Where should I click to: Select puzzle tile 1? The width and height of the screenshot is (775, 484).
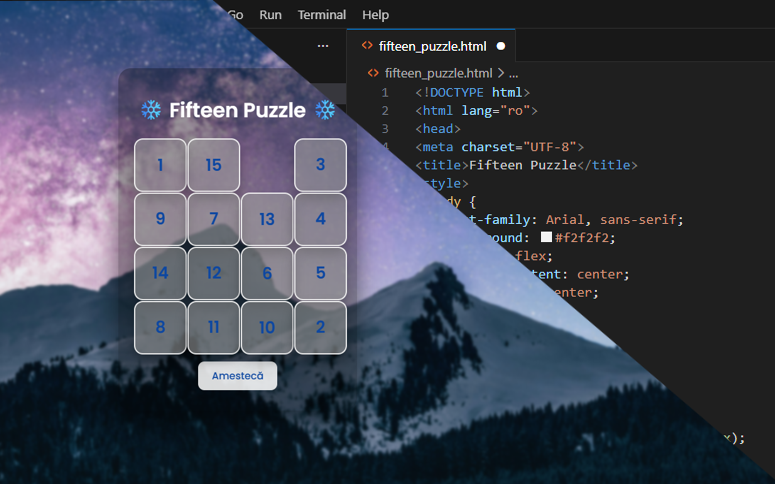[x=160, y=165]
